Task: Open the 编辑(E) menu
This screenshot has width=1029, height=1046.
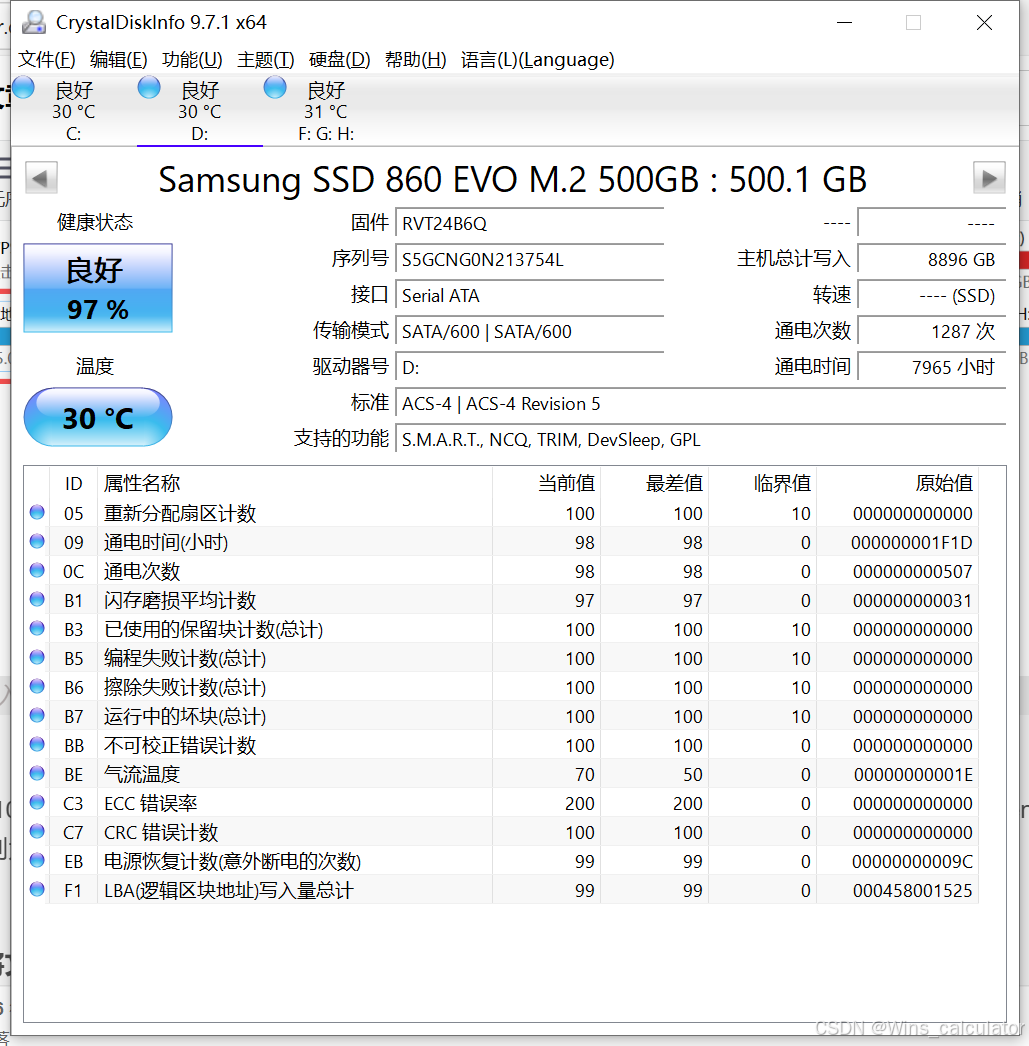Action: tap(119, 60)
